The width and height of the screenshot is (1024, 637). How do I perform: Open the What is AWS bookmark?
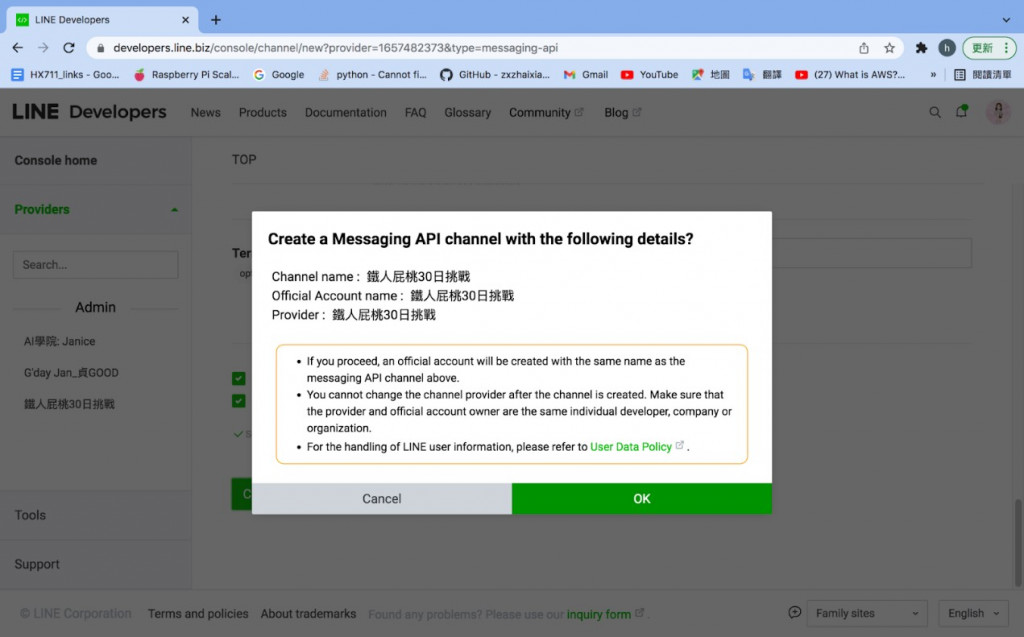pos(850,74)
